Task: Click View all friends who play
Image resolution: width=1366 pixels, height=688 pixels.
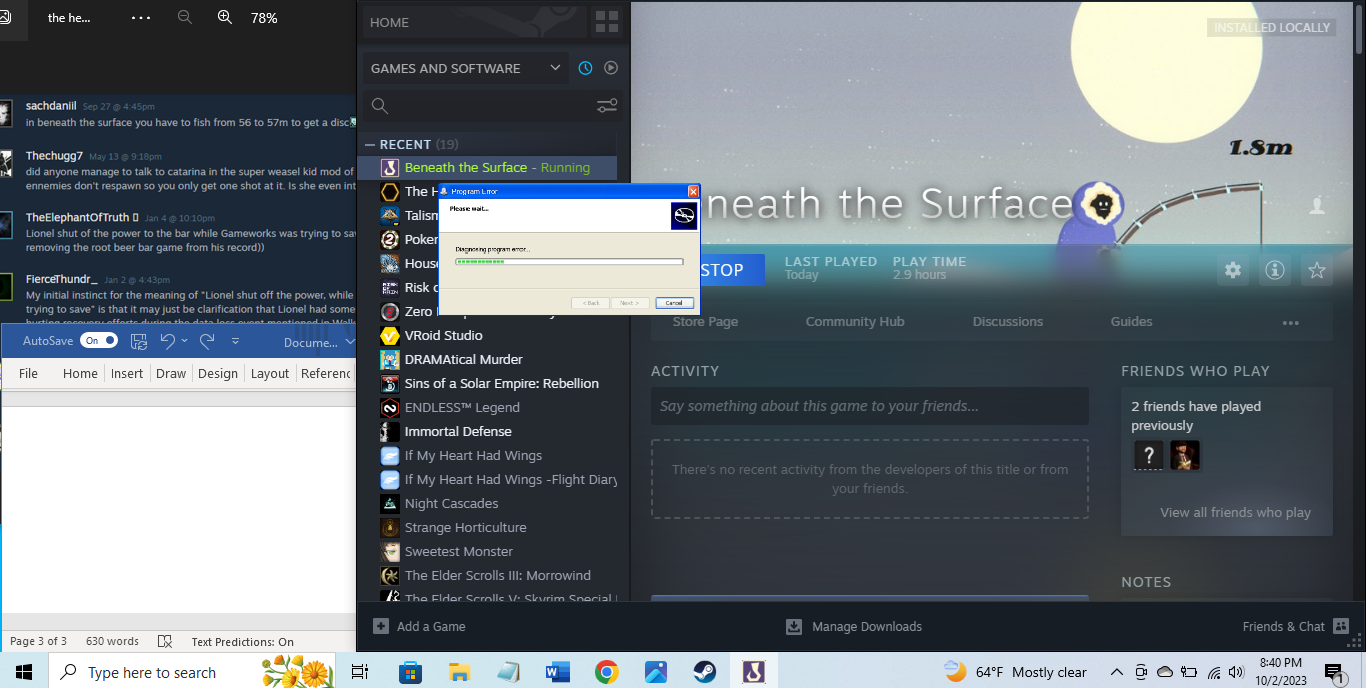Action: (1235, 512)
